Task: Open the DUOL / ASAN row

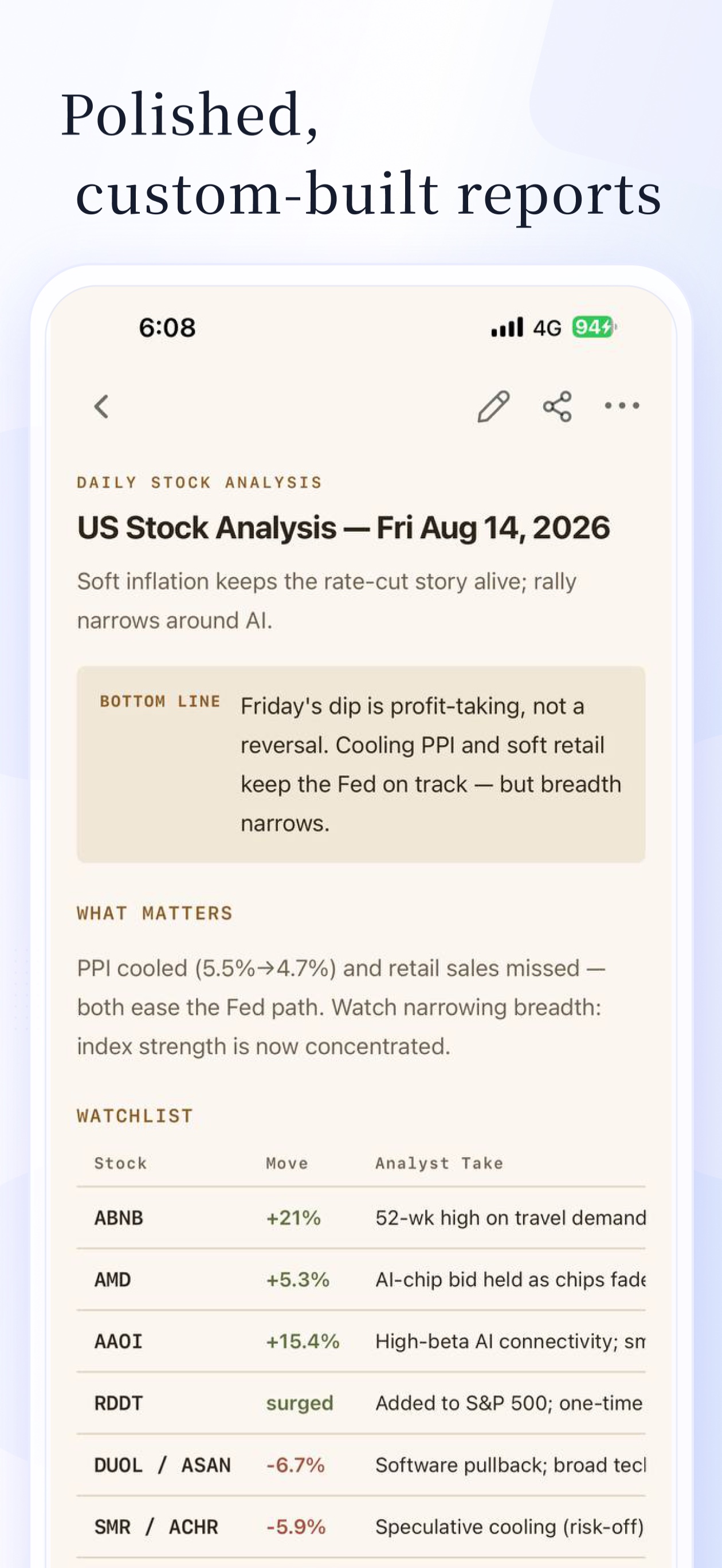Action: (361, 1465)
